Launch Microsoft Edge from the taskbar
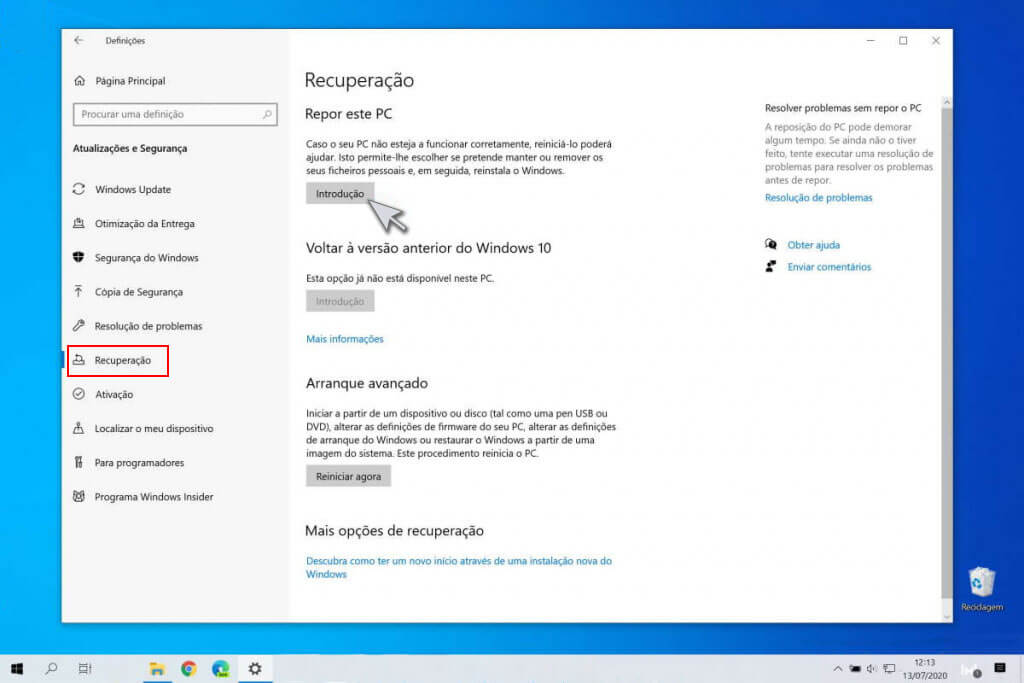Viewport: 1024px width, 683px height. click(x=221, y=669)
